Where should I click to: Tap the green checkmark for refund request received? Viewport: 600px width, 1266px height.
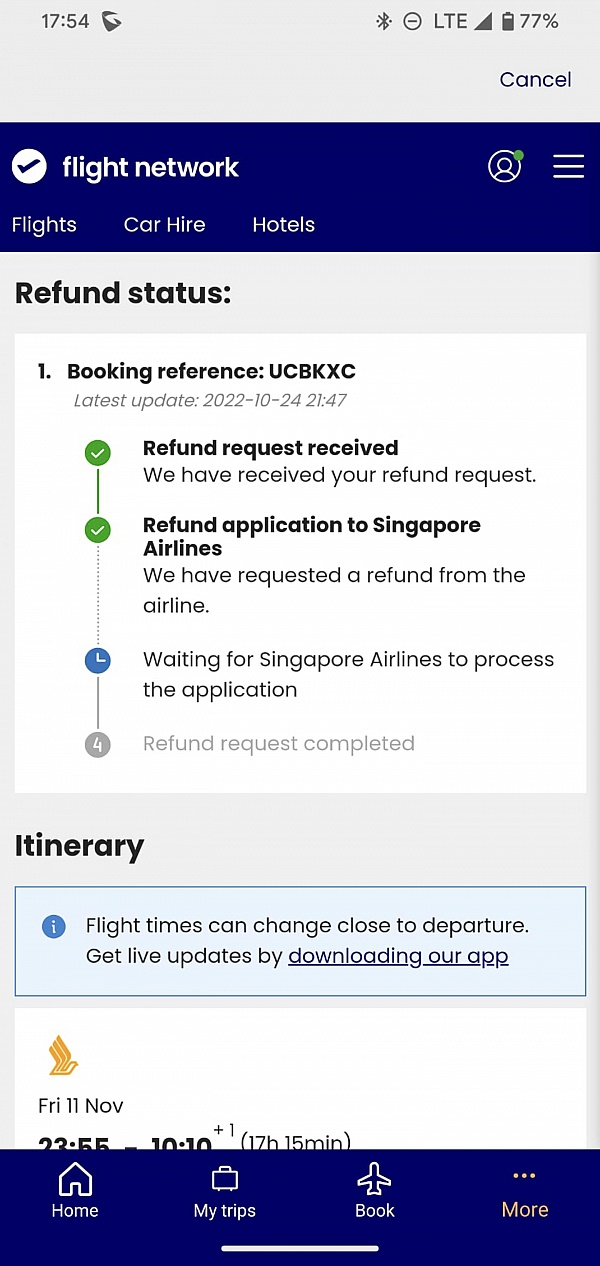(97, 452)
